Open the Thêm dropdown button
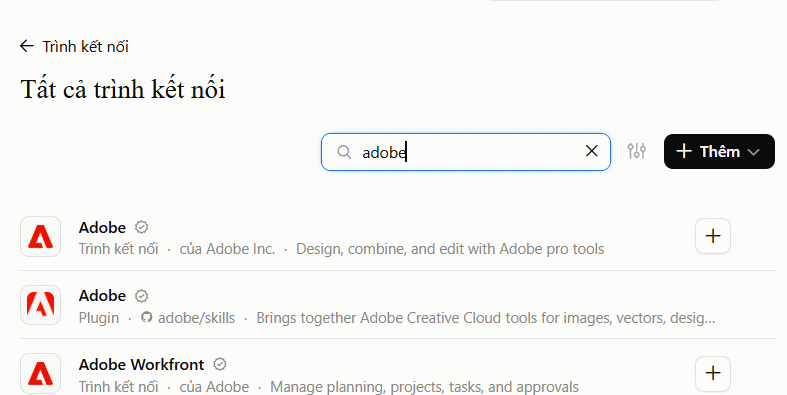 point(719,152)
